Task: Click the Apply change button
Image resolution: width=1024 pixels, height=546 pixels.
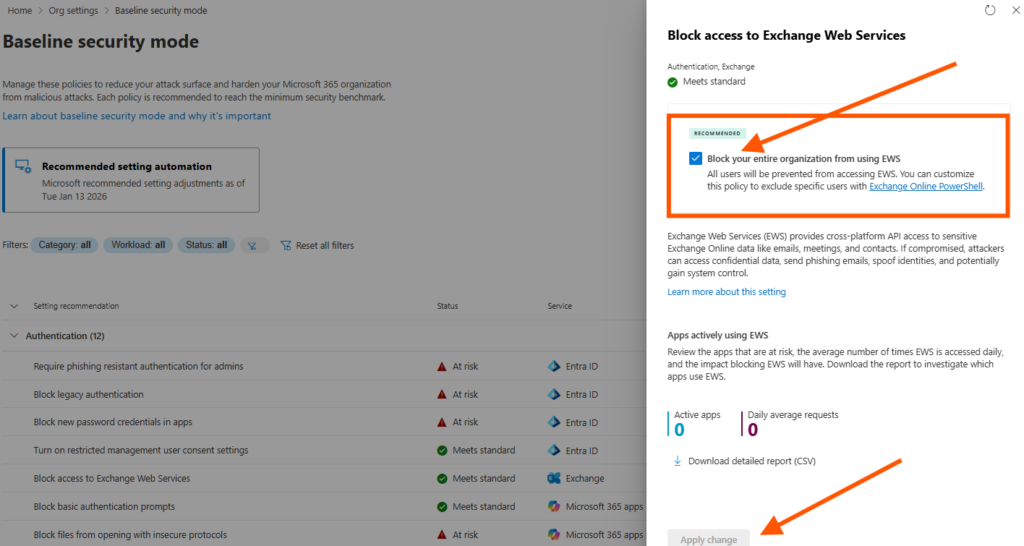Action: (x=708, y=539)
